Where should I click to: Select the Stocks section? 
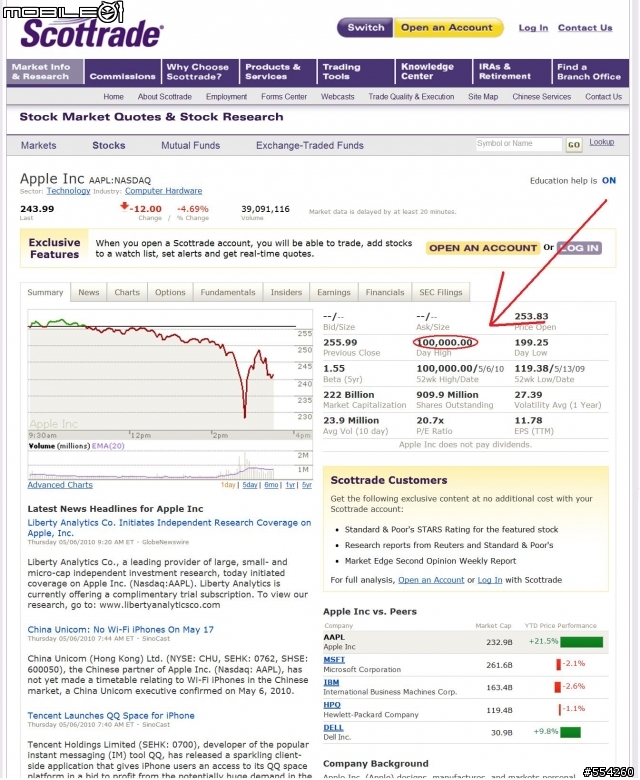point(108,145)
